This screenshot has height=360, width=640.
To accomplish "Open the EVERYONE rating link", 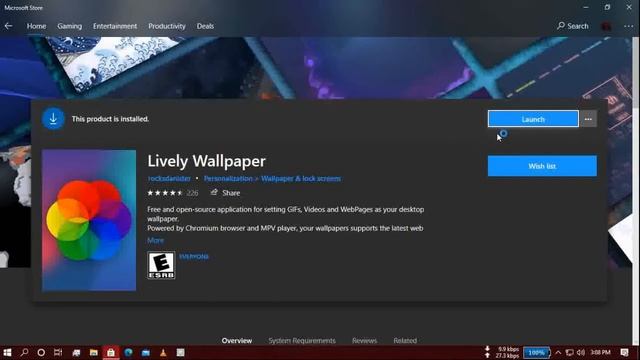I will (194, 257).
